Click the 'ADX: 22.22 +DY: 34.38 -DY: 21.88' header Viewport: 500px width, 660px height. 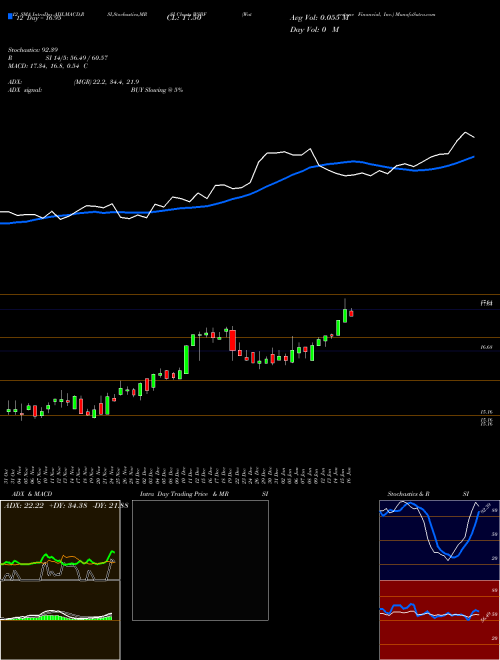66,505
